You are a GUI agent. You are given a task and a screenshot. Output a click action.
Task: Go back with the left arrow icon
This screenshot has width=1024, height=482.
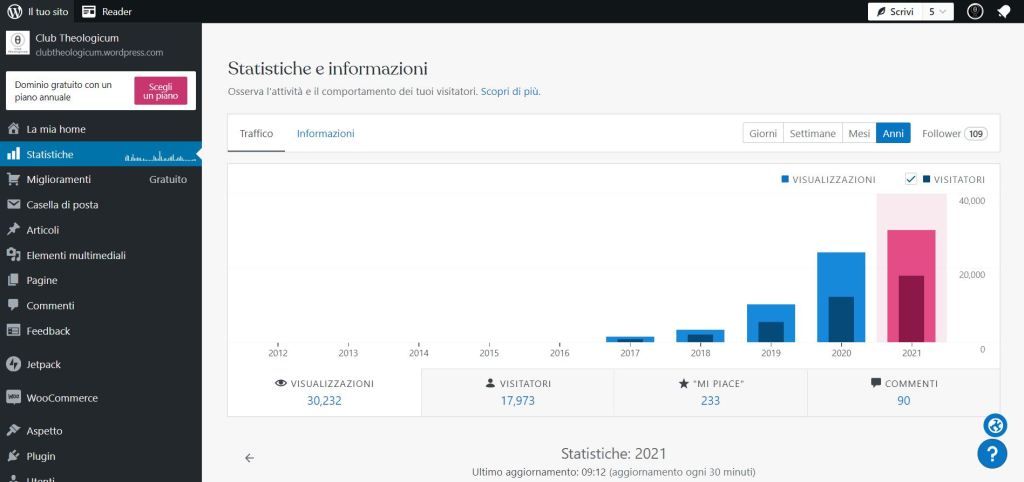[249, 458]
